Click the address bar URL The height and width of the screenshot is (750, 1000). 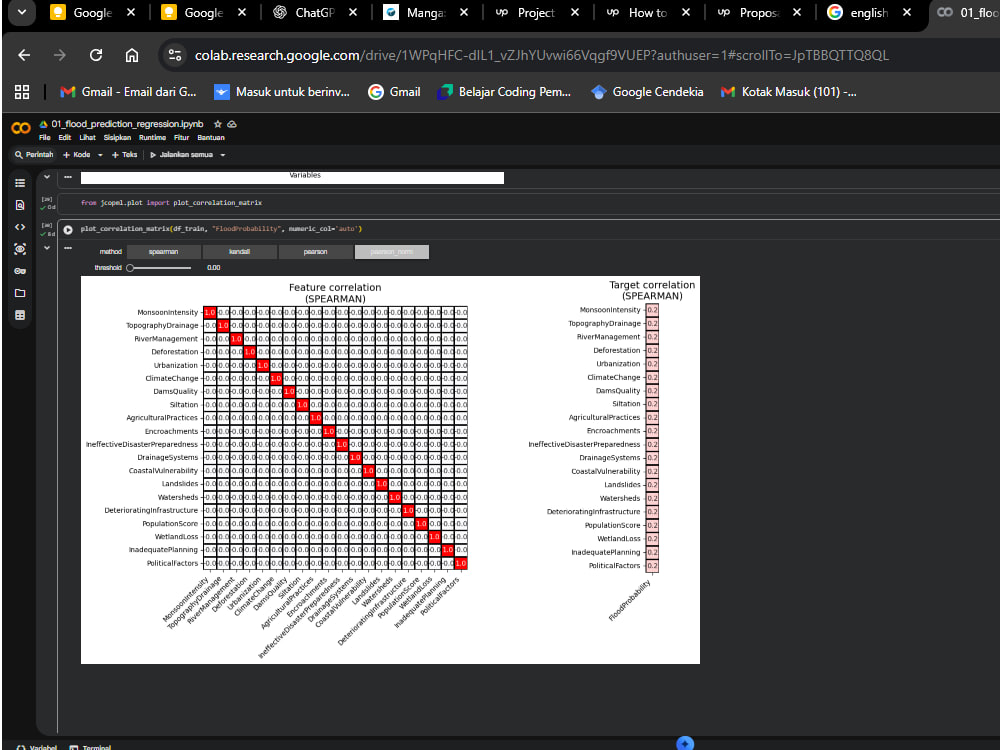click(x=541, y=55)
